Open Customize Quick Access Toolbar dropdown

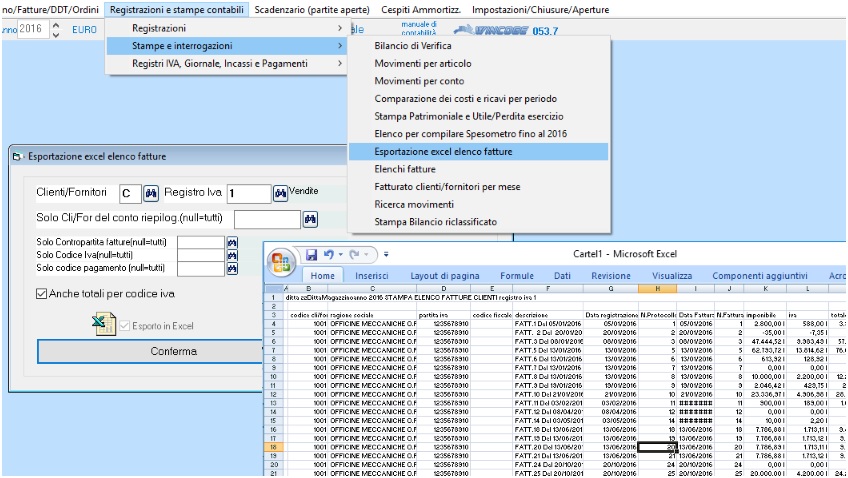pyautogui.click(x=386, y=254)
